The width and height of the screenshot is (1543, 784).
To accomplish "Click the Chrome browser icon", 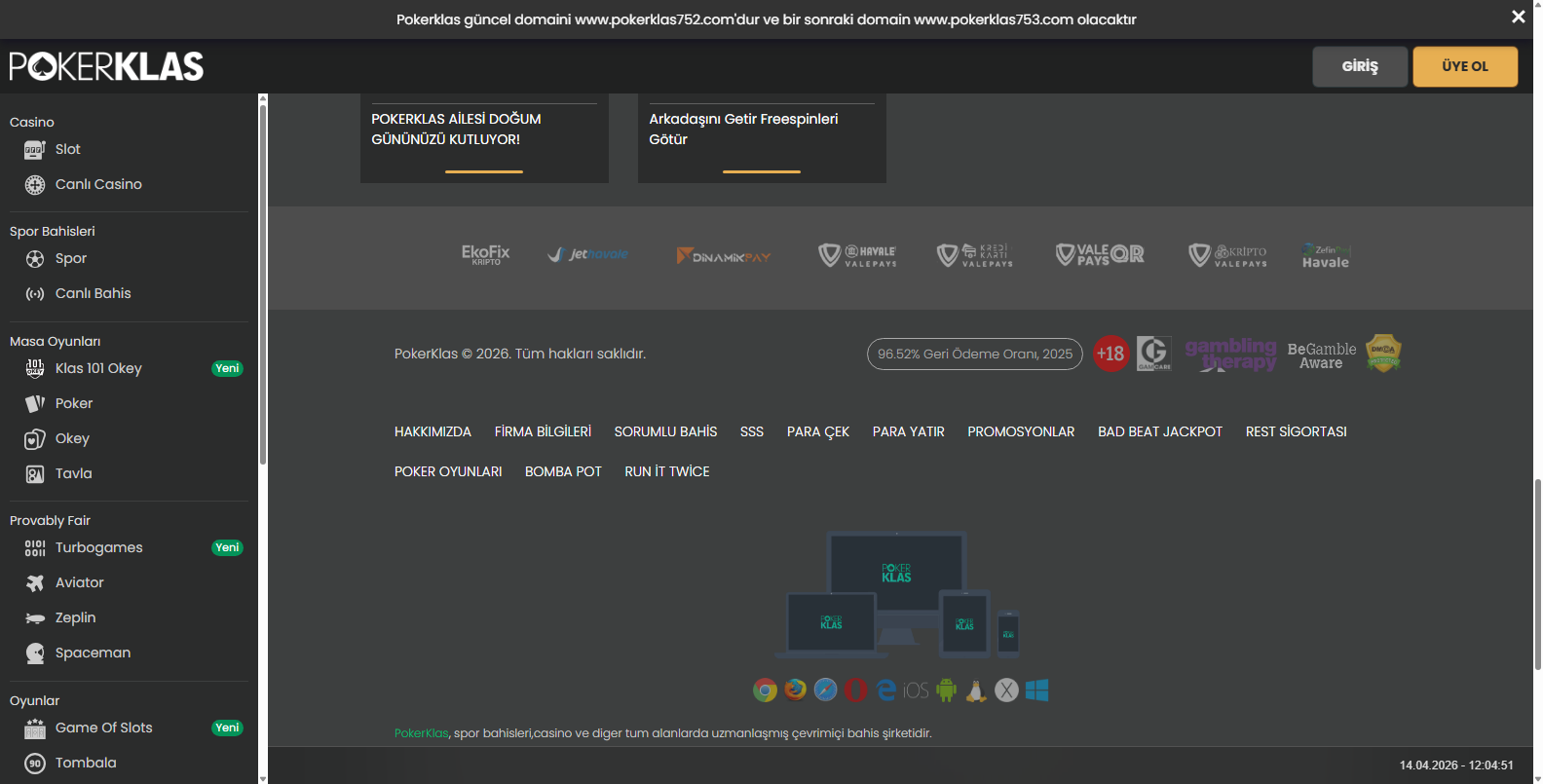I will pos(766,691).
